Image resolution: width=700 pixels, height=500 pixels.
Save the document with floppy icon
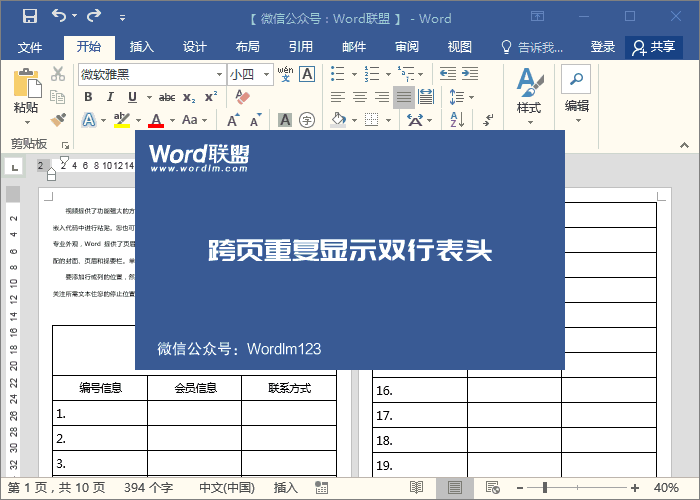pos(30,16)
